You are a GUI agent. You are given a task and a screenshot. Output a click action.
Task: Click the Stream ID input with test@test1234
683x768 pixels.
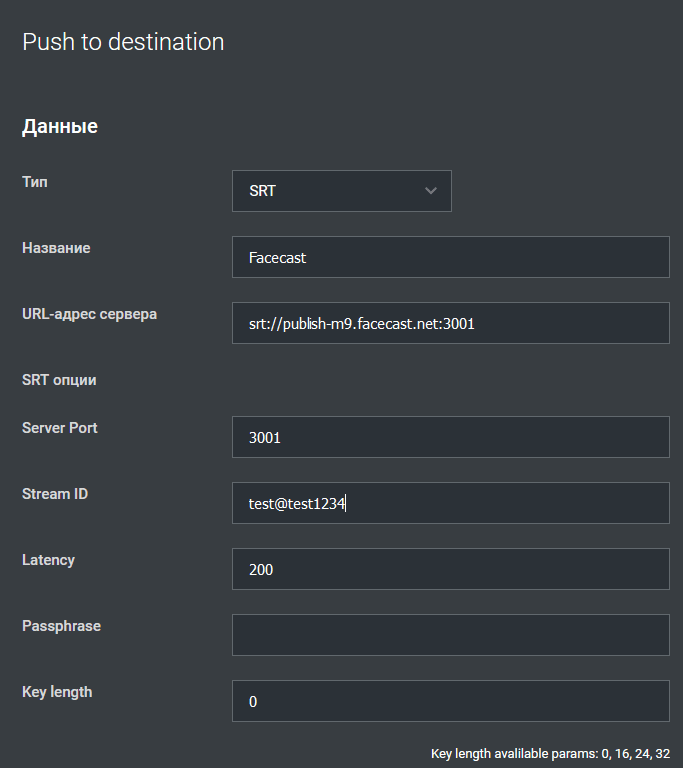451,503
